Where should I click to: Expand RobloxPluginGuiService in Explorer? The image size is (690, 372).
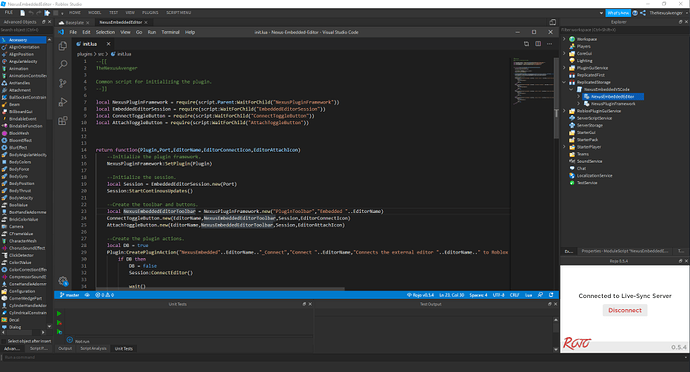pos(564,111)
